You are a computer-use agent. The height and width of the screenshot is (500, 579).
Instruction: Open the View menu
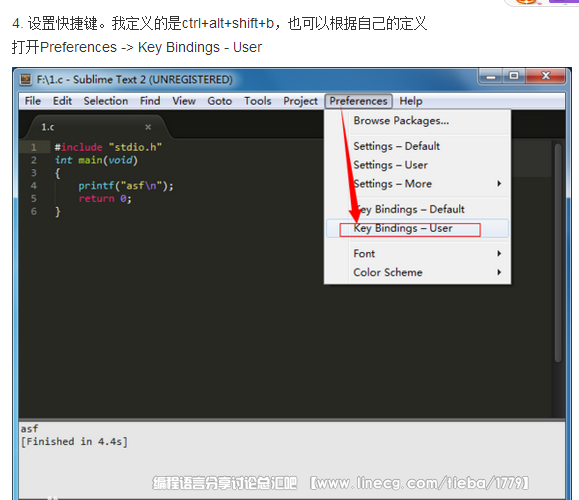pos(184,101)
